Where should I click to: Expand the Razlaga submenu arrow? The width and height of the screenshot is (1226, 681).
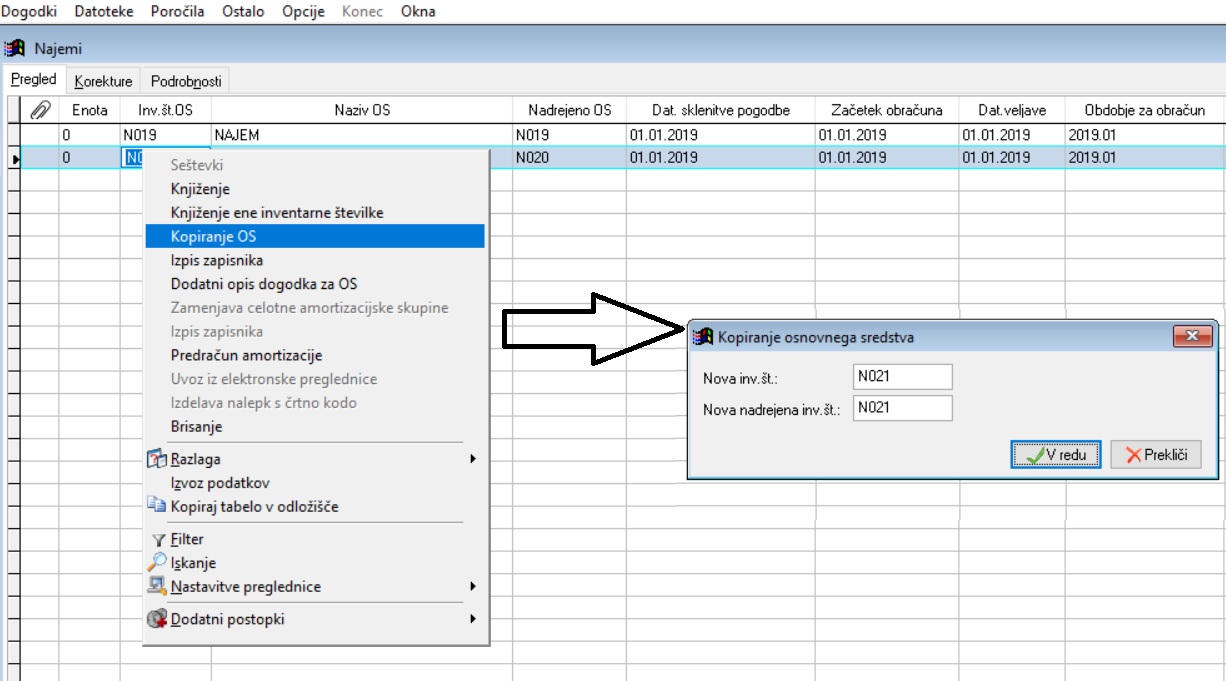[x=473, y=459]
